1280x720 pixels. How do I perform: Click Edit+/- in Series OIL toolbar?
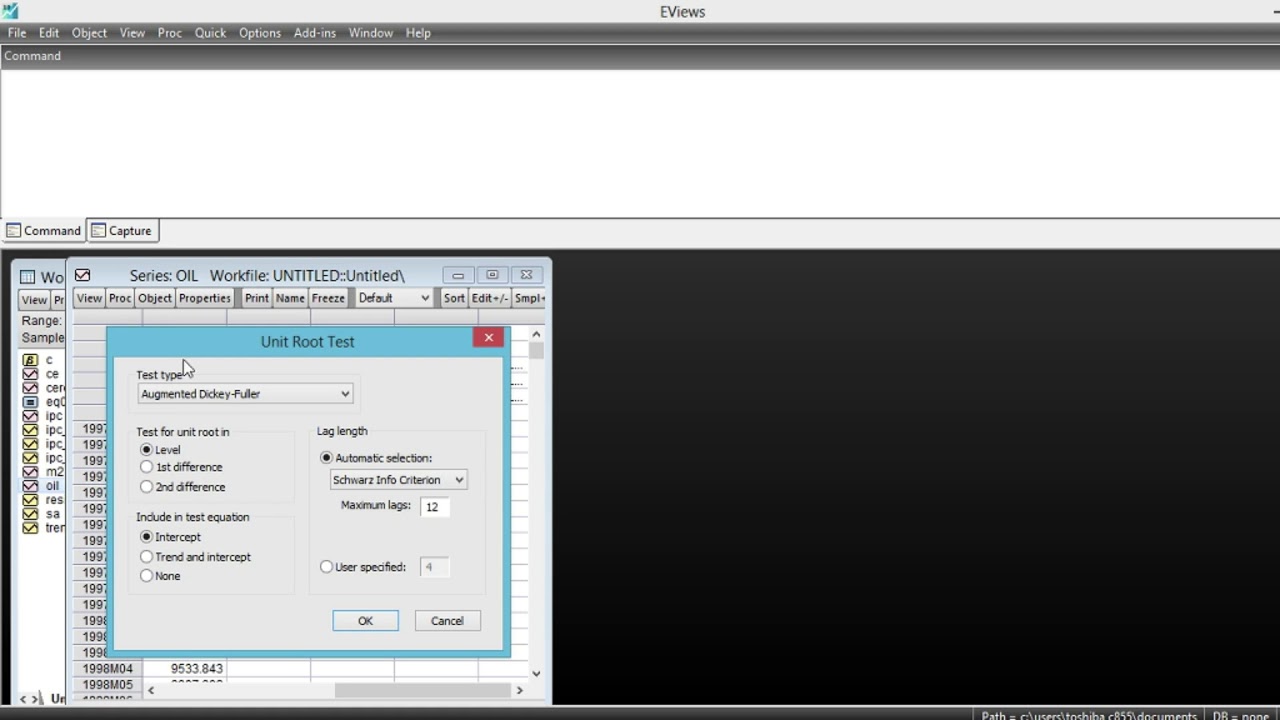click(490, 298)
